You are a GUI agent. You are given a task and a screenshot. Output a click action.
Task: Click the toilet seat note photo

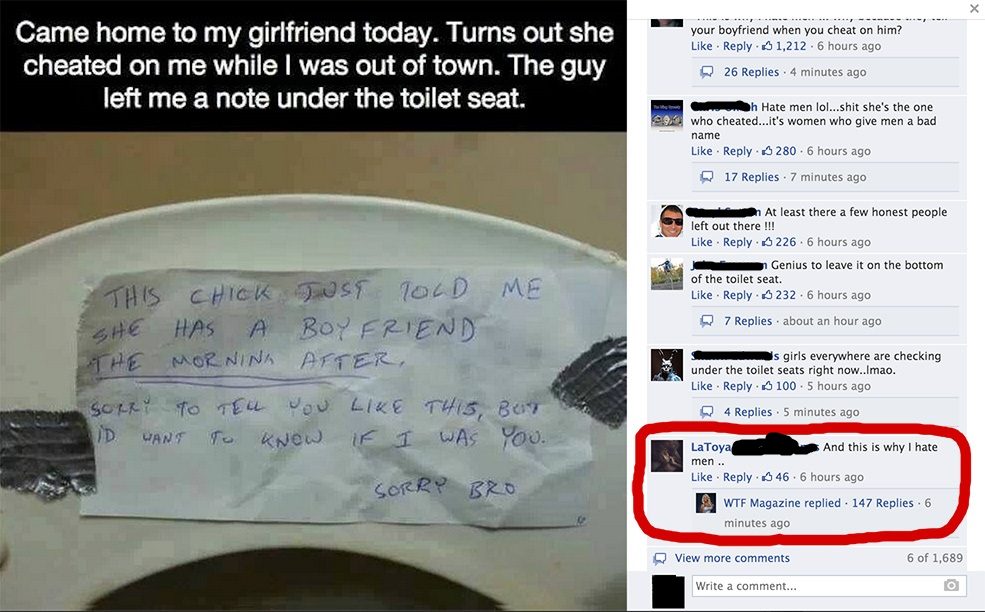point(313,371)
